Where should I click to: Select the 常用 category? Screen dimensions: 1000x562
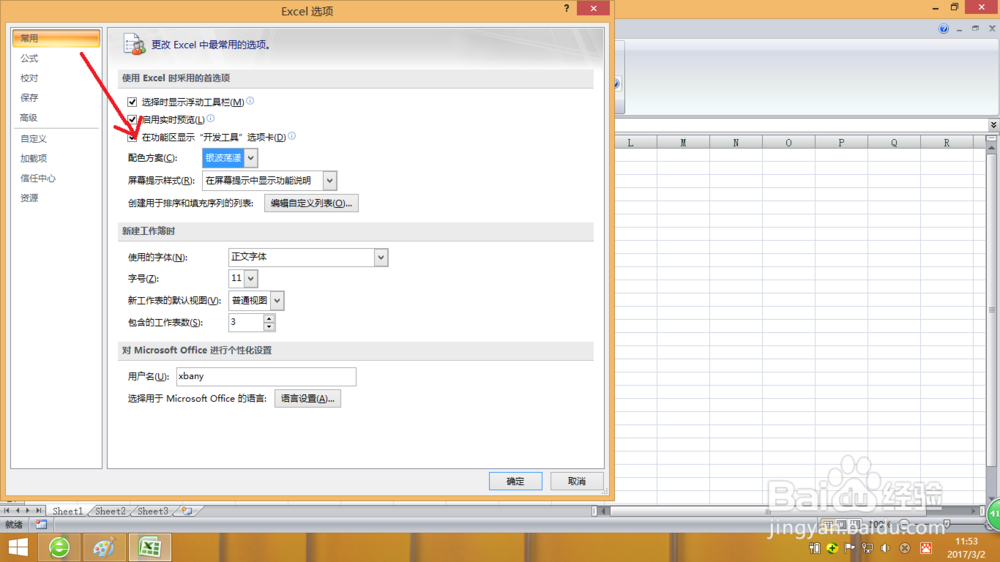(56, 38)
